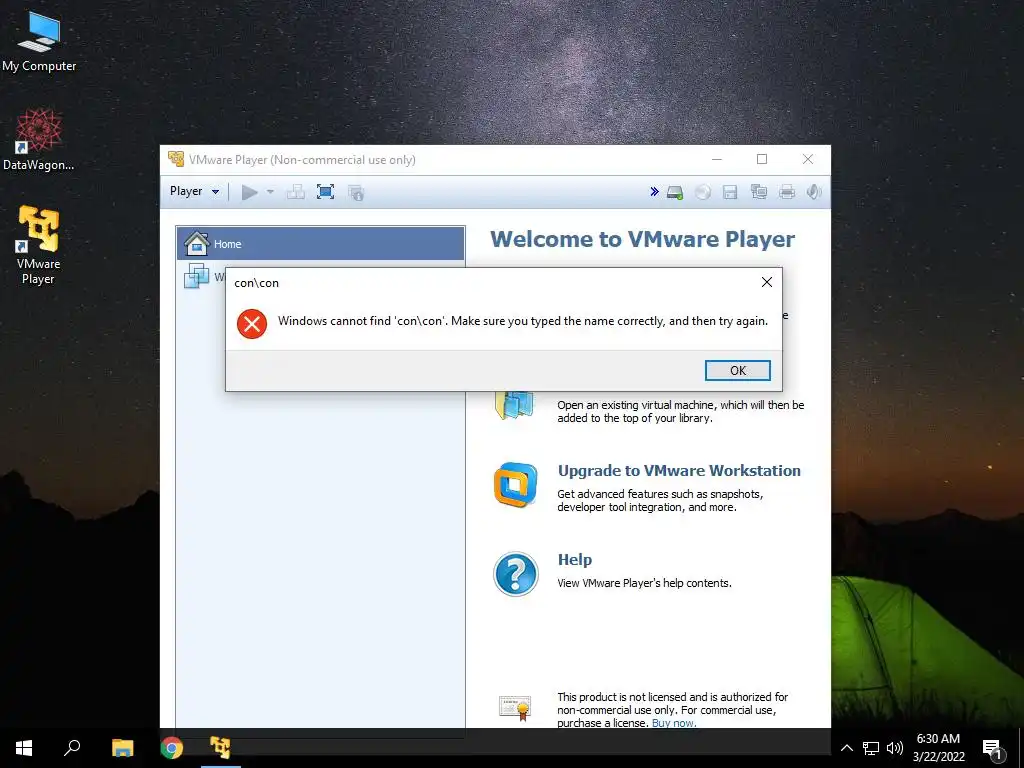Click the green Play virtual machine button
1024x768 pixels.
point(249,192)
